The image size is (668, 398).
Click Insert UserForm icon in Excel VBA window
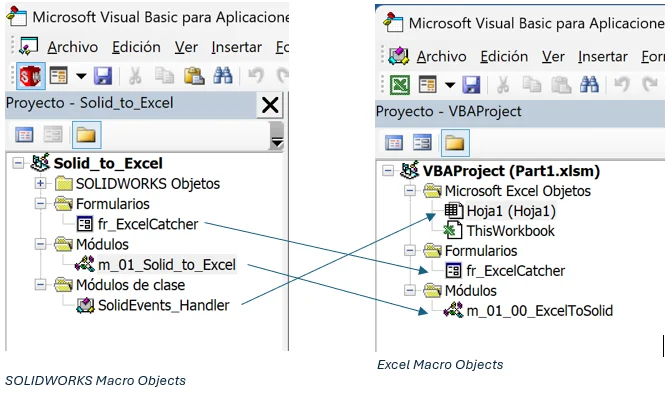pyautogui.click(x=427, y=85)
